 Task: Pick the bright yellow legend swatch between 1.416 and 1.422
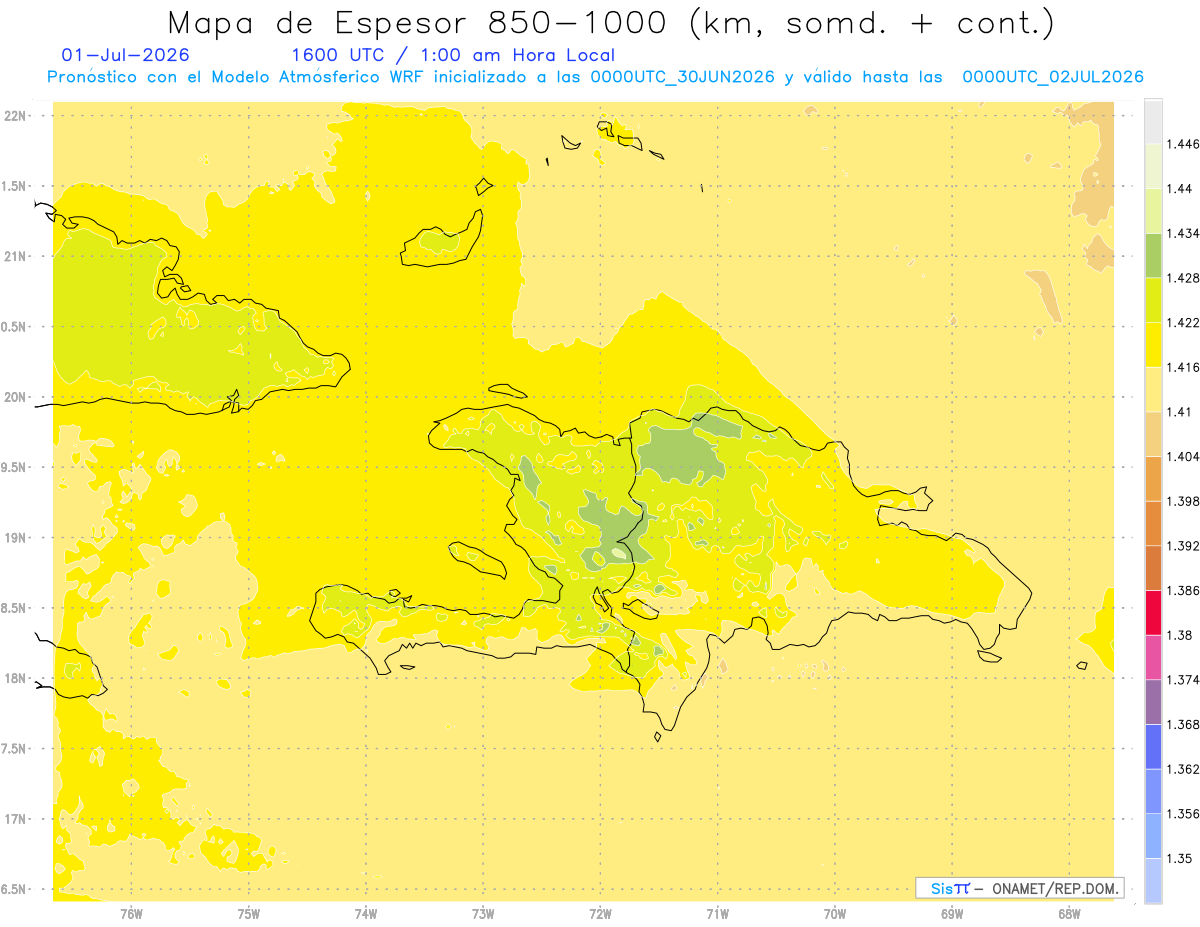pyautogui.click(x=1153, y=344)
